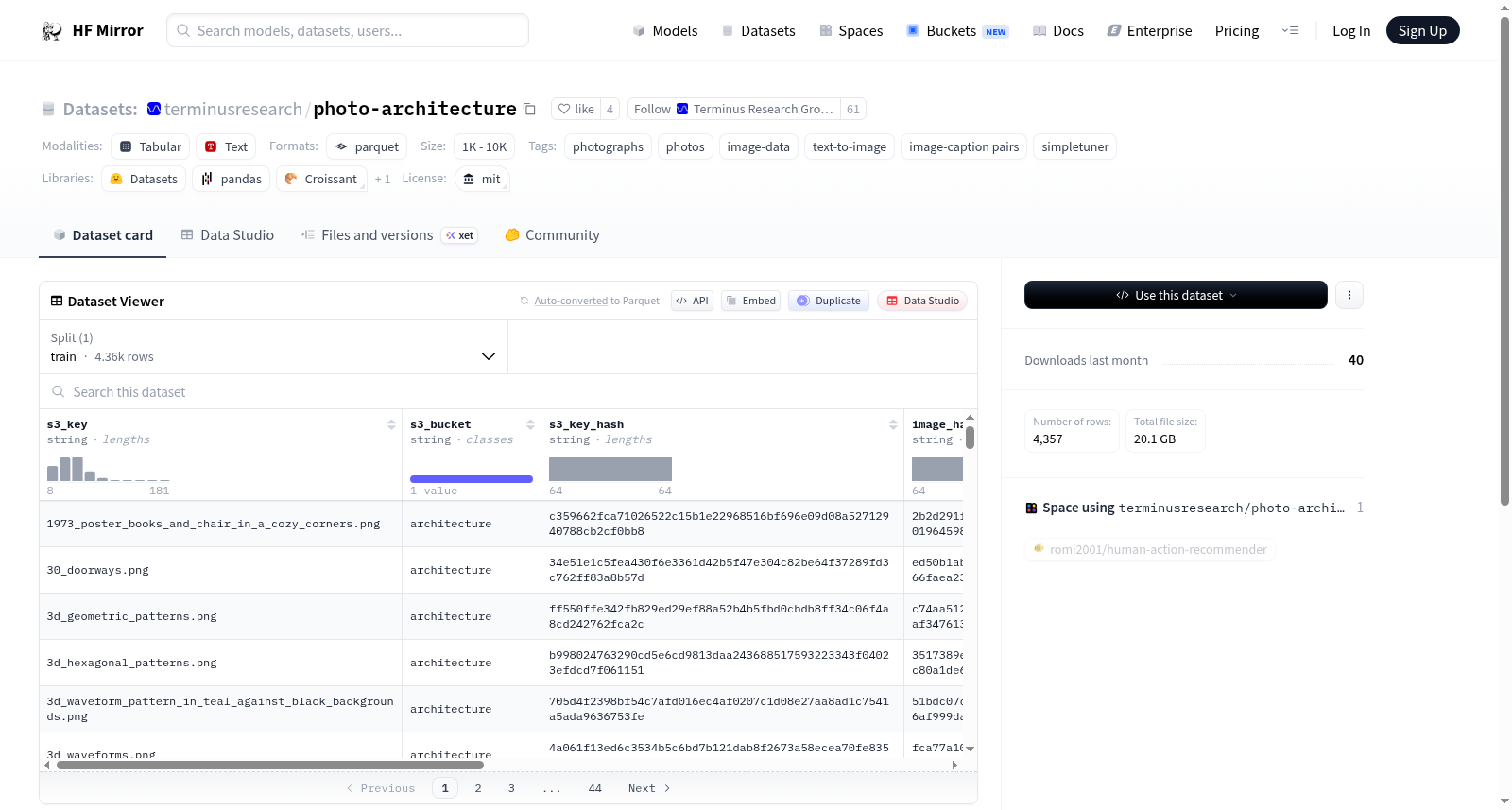Open the pandas library tag
This screenshot has height=810, width=1512.
[232, 180]
